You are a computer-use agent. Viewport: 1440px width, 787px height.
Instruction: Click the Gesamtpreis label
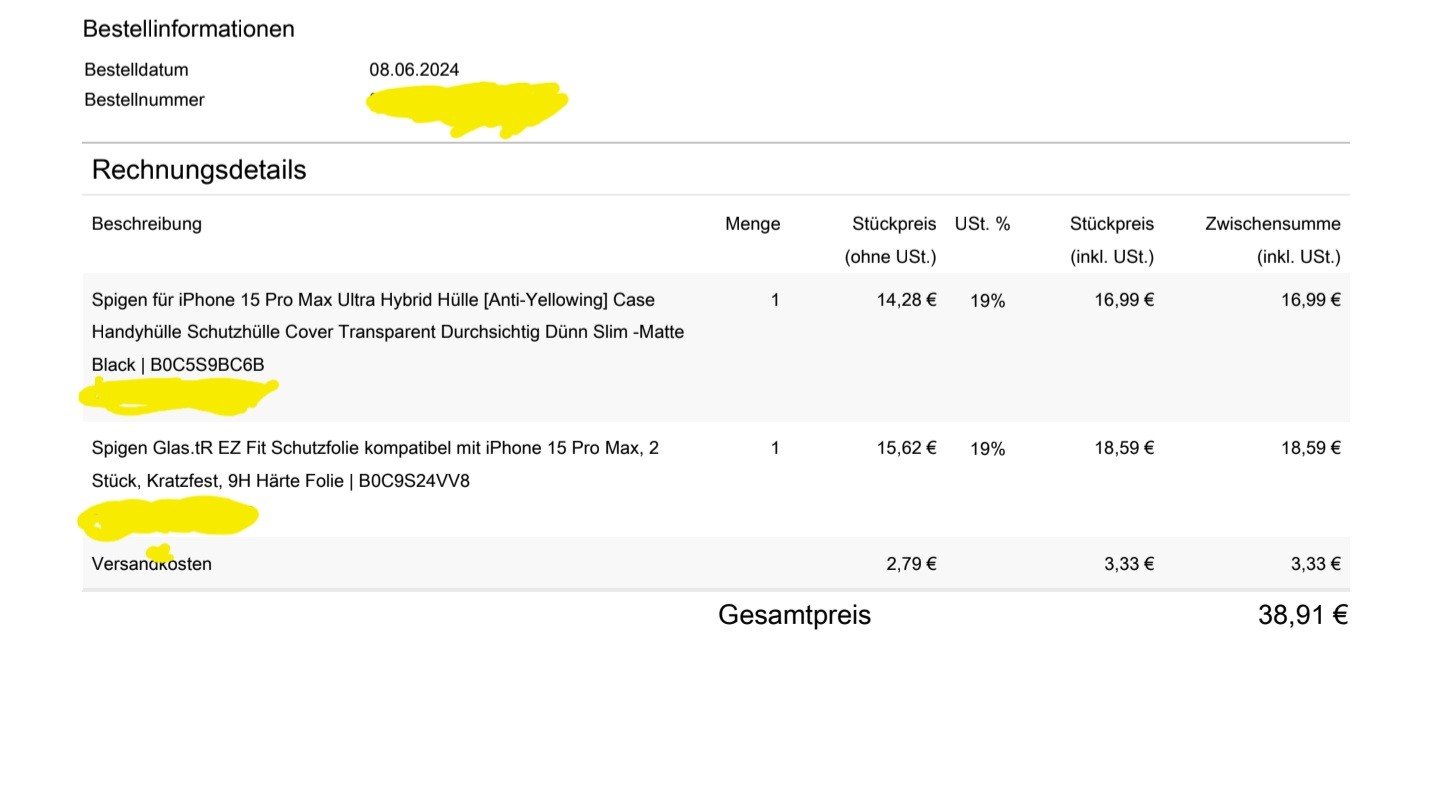pos(794,615)
